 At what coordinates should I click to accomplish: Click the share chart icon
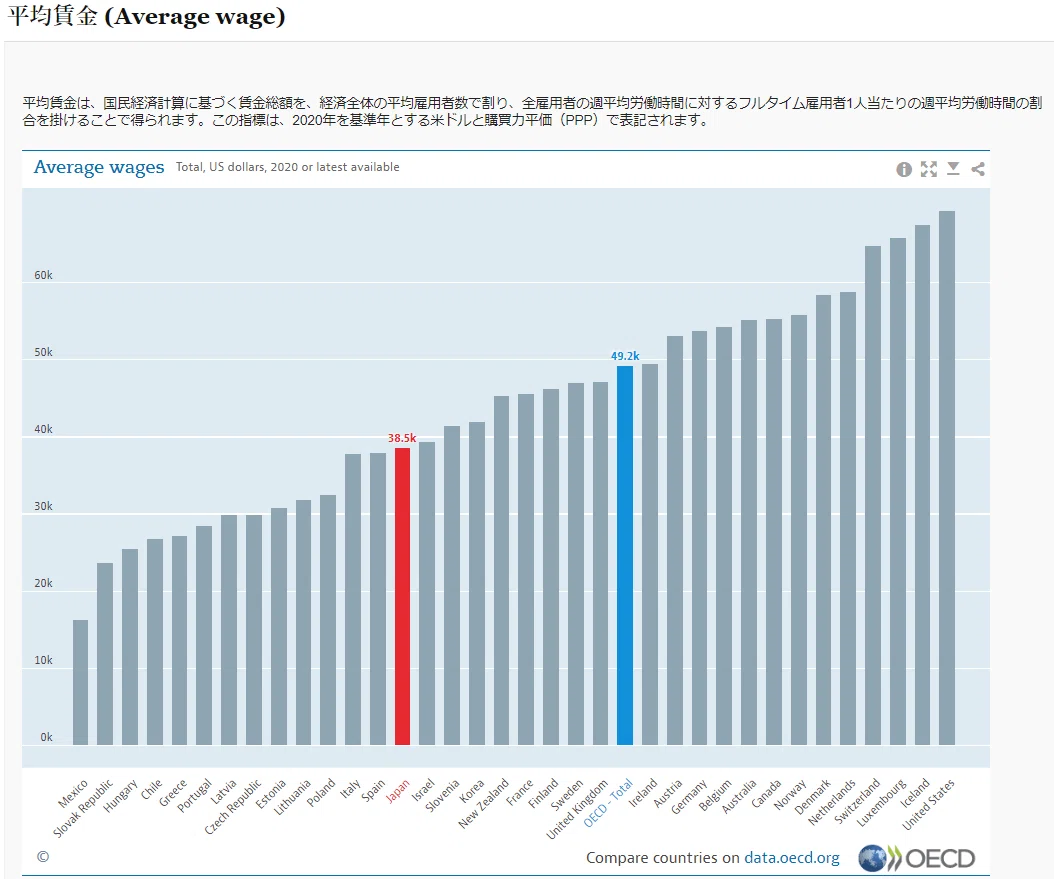click(978, 169)
